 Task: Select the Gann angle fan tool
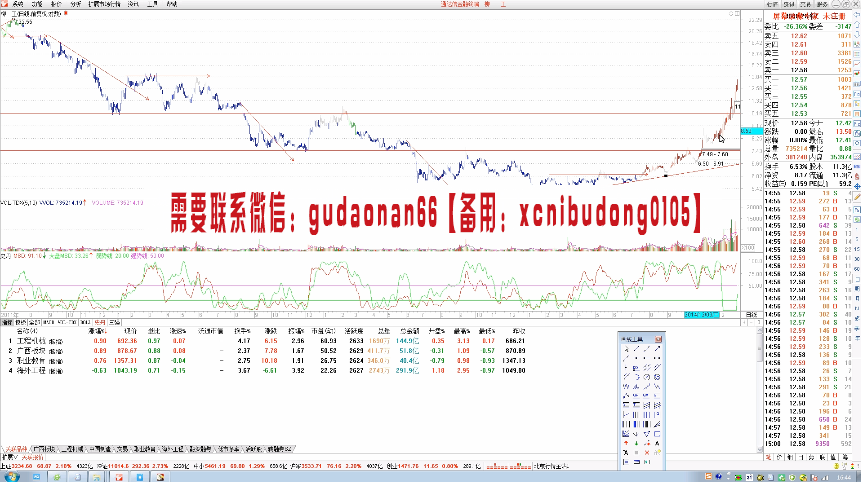657,424
